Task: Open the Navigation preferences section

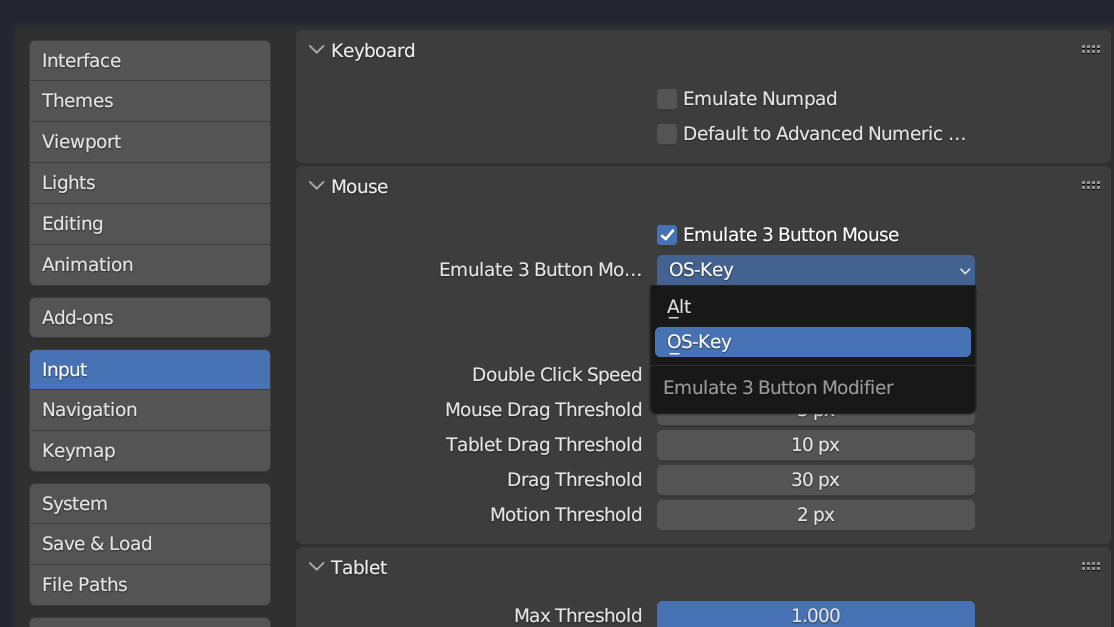Action: click(150, 410)
